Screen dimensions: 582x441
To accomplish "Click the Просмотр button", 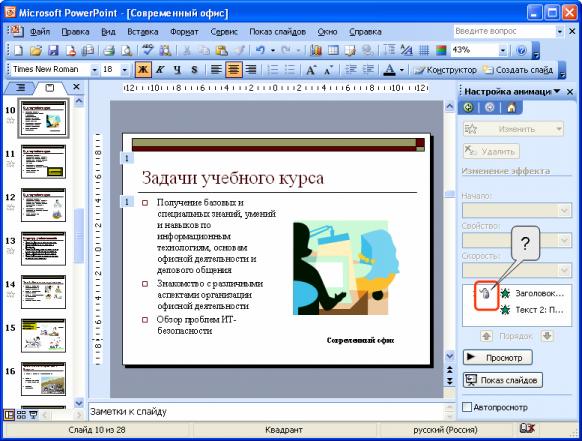I will pyautogui.click(x=497, y=357).
